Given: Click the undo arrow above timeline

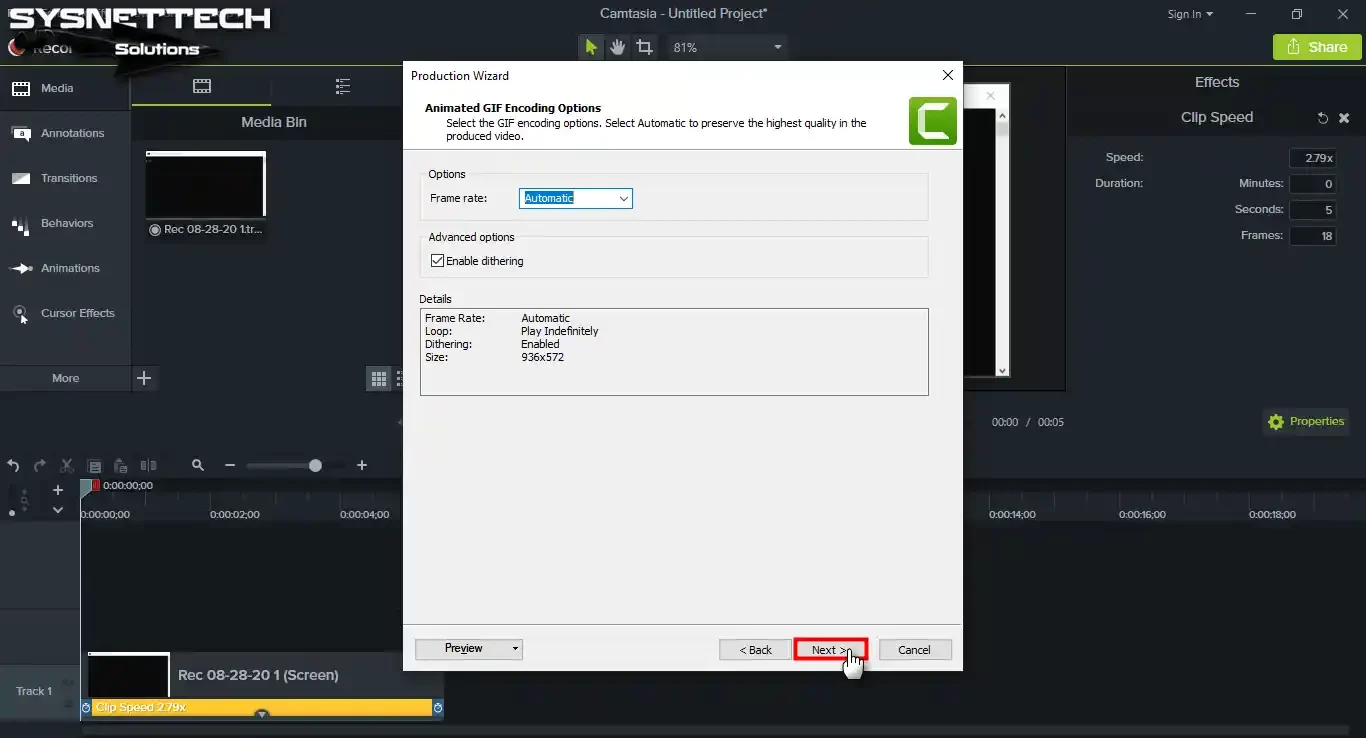Looking at the screenshot, I should tap(13, 466).
